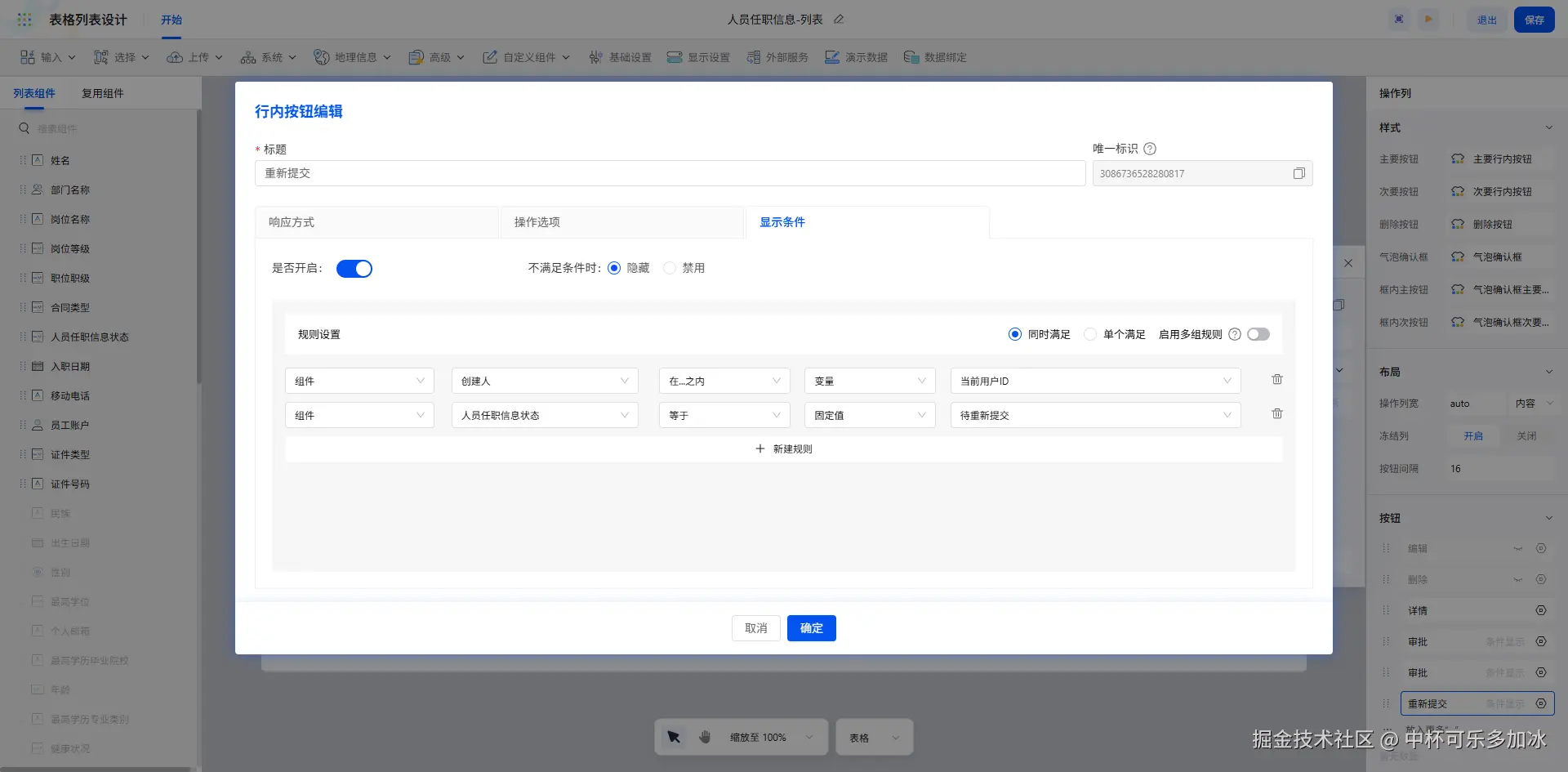Open the 待重新提交 value dropdown
The width and height of the screenshot is (1568, 772).
pyautogui.click(x=1095, y=415)
